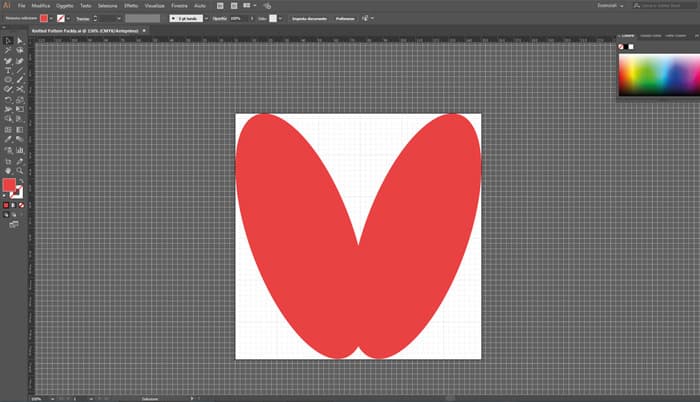Click the white swatch in Color panel
The width and height of the screenshot is (700, 402).
click(631, 46)
